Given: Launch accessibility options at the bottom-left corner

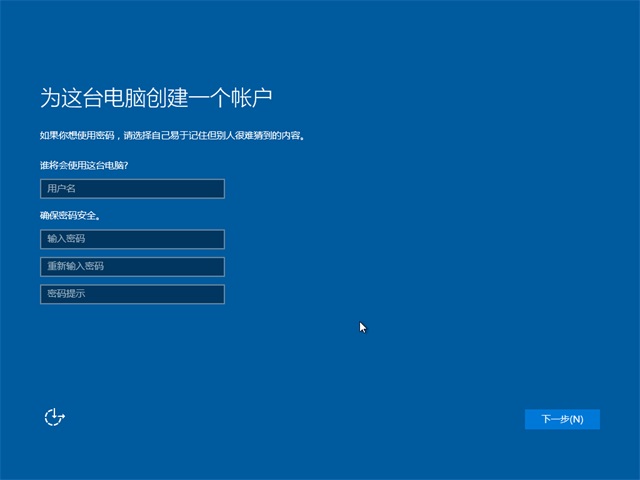Looking at the screenshot, I should click(54, 417).
